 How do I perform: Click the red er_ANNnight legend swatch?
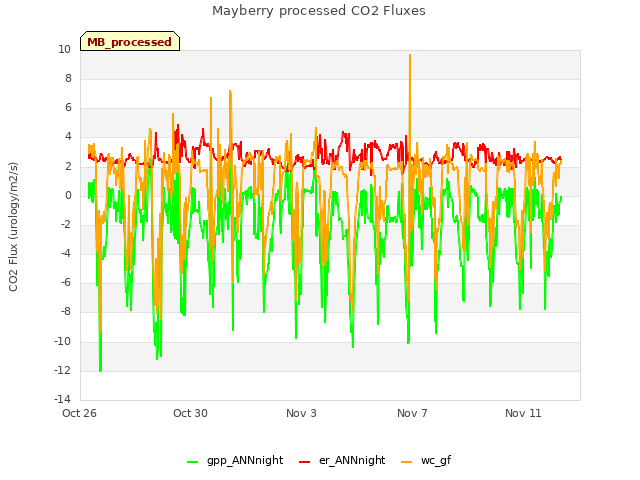(x=304, y=462)
